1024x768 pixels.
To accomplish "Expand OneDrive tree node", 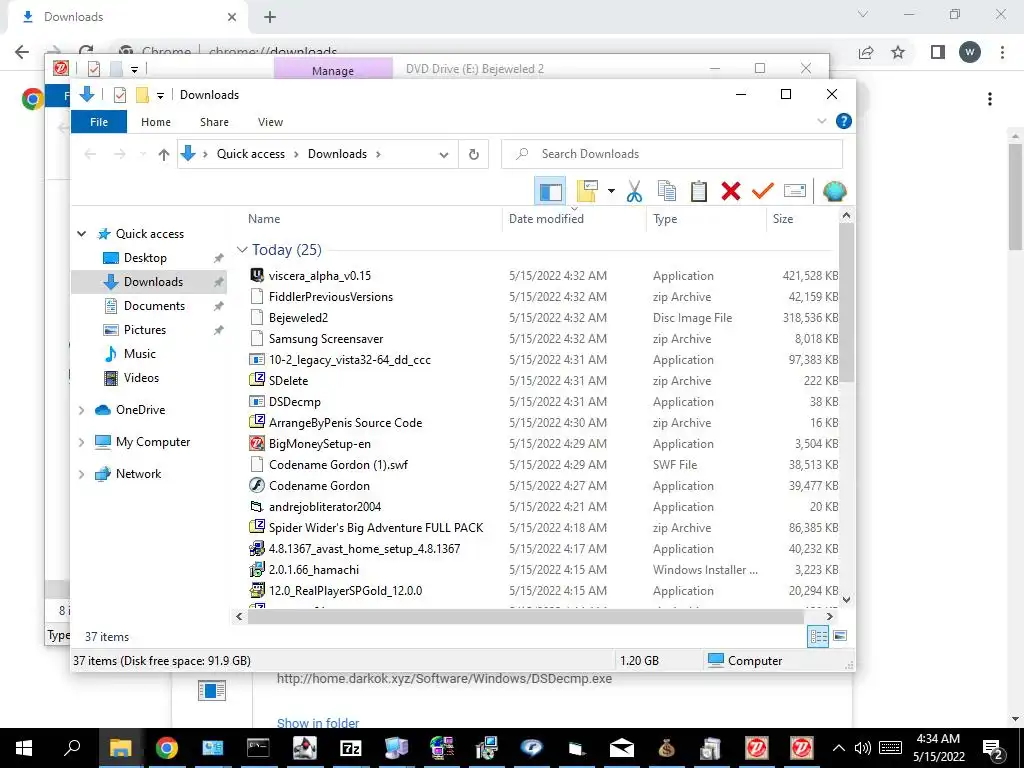I will point(82,410).
